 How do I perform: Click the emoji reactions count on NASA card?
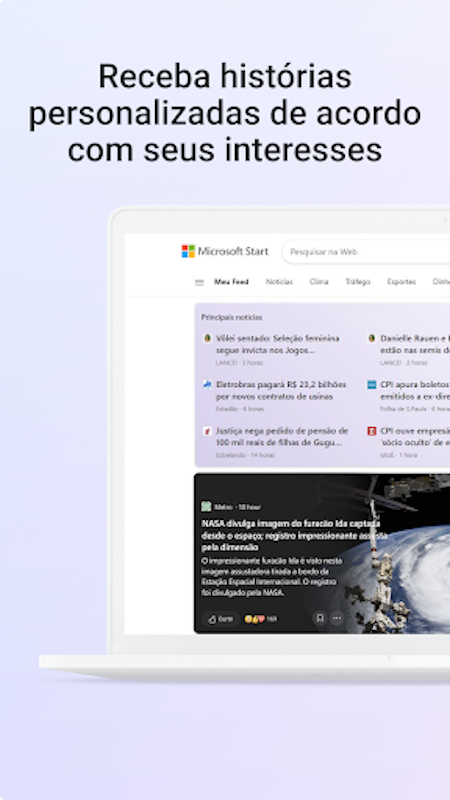pos(261,619)
